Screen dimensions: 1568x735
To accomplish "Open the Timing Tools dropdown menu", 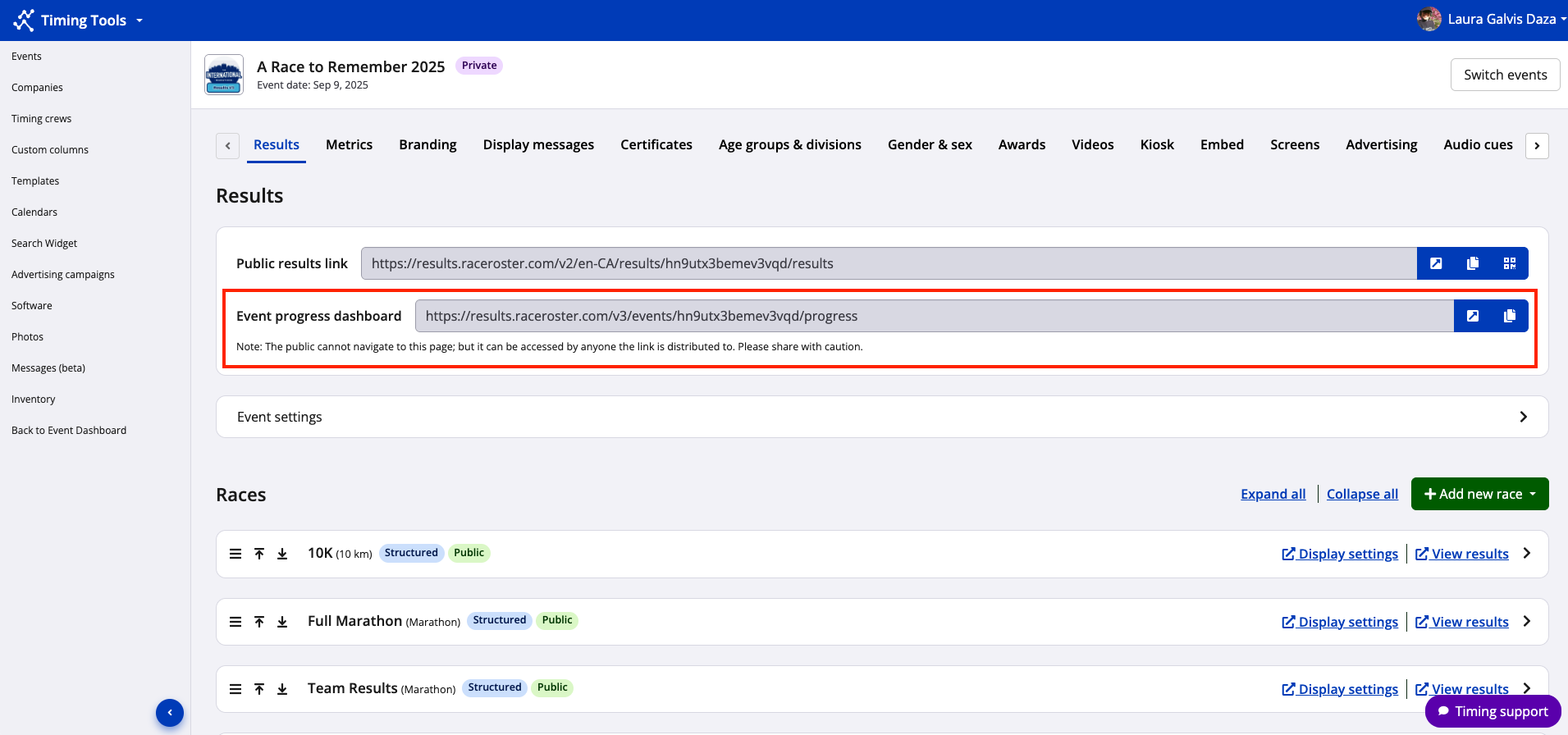I will tap(79, 21).
